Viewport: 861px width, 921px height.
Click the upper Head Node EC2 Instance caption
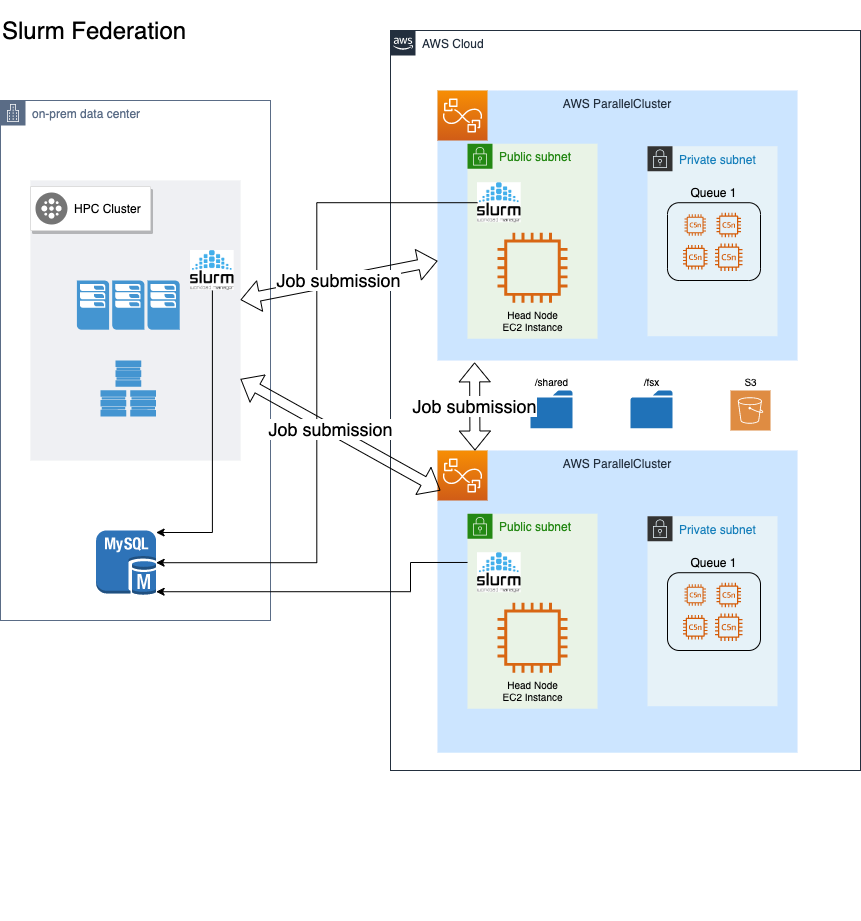click(x=533, y=321)
